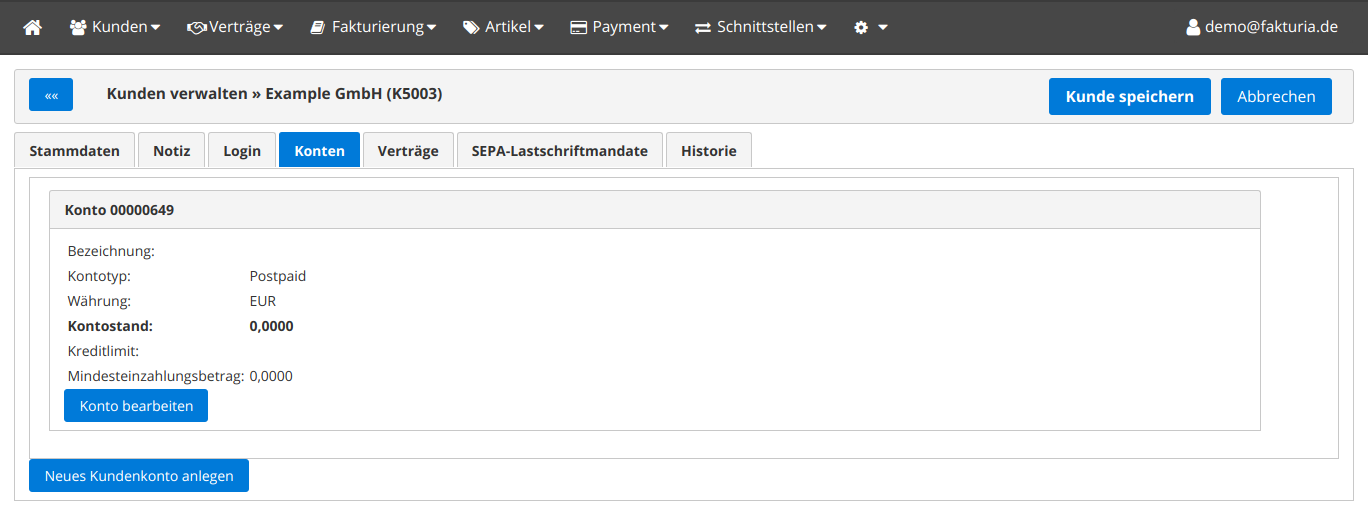Image resolution: width=1368 pixels, height=510 pixels.
Task: Click the home icon in navbar
Action: [x=33, y=27]
